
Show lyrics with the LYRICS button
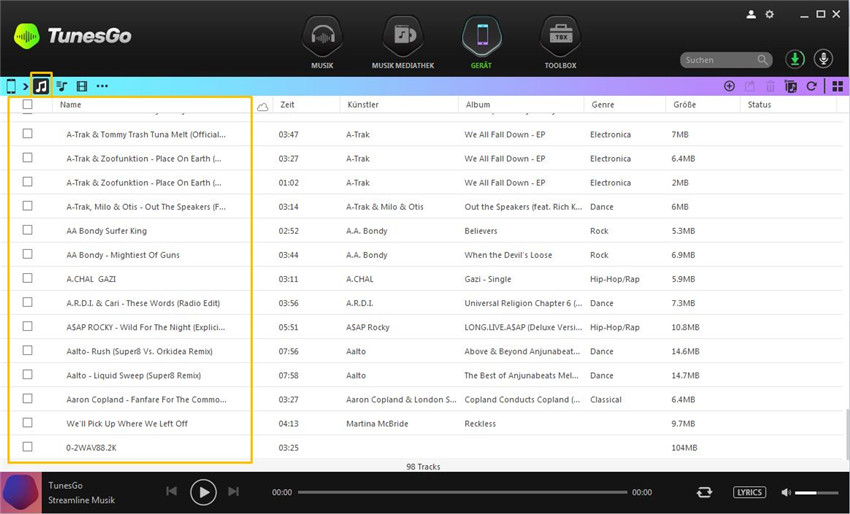[x=749, y=492]
